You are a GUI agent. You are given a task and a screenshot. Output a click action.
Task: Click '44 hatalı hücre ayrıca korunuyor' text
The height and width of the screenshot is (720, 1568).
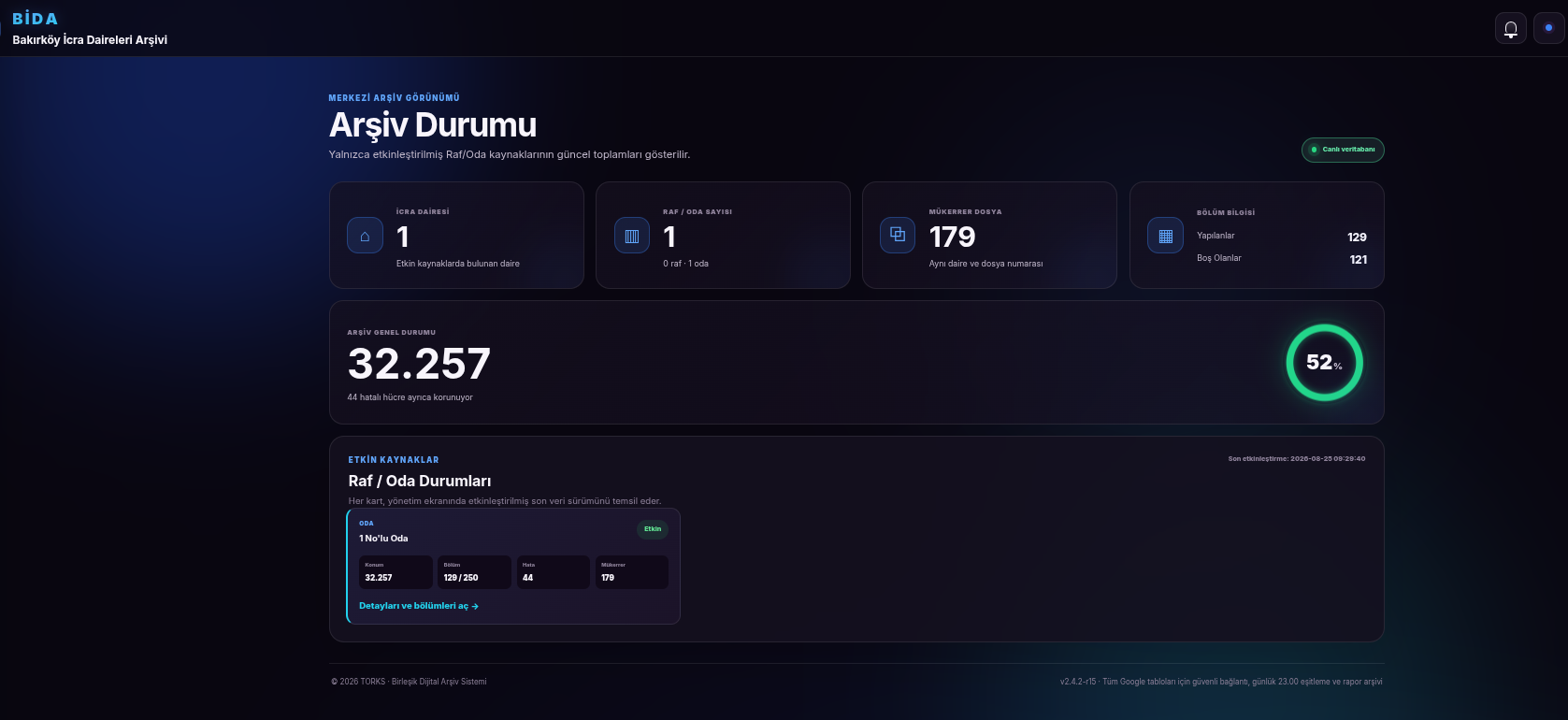point(410,397)
